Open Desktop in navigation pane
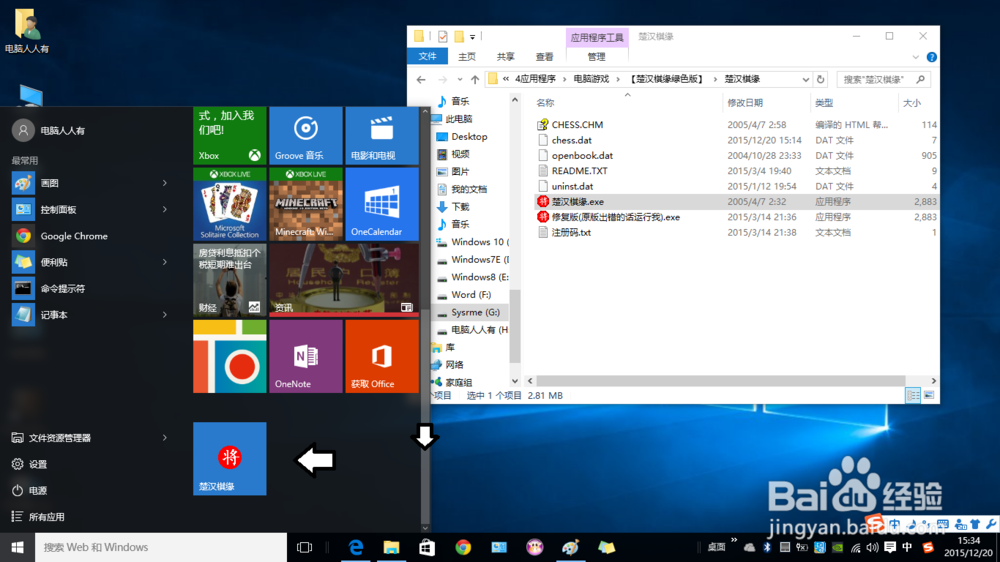 point(469,137)
